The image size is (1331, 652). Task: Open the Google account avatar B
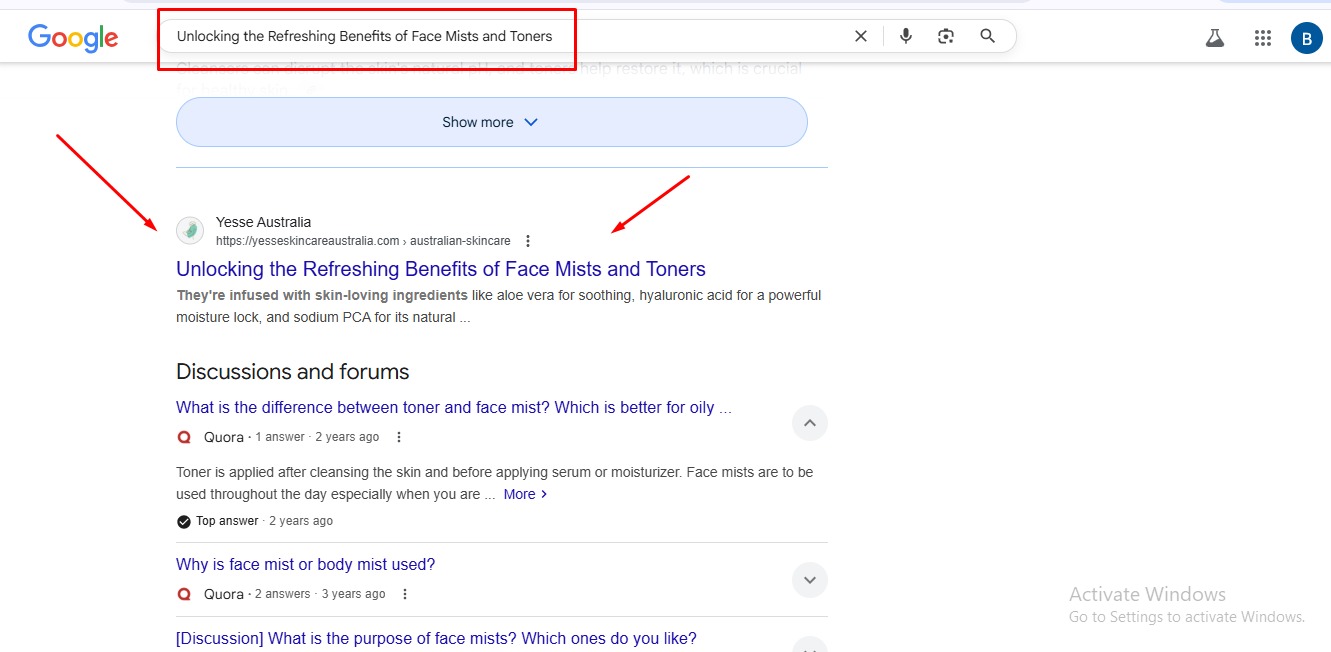[1306, 38]
